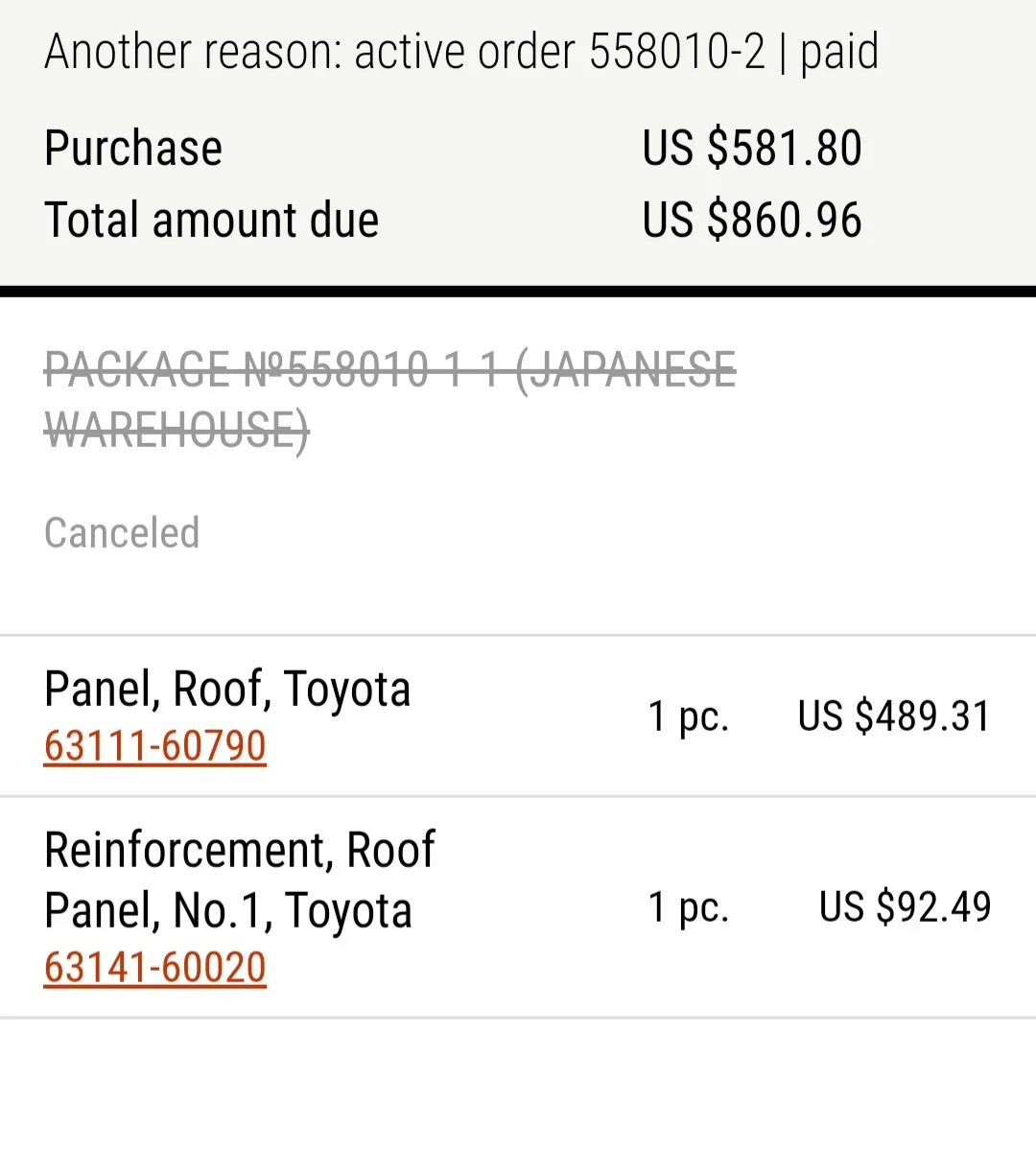The height and width of the screenshot is (1174, 1036).
Task: Click the struck-through 'WAREHOUSE)' text
Action: 177,429
